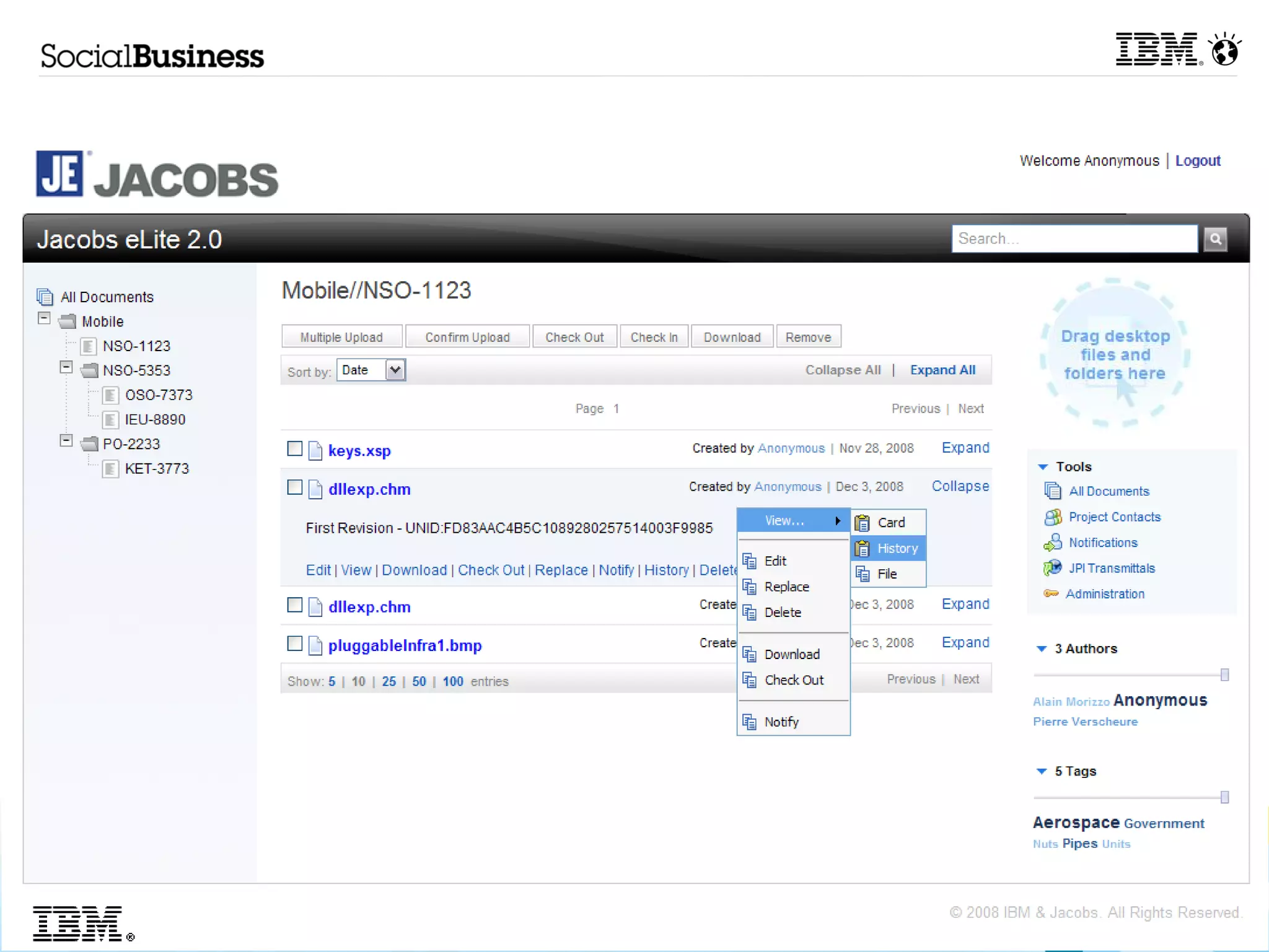
Task: Adjust the Authors slider handle
Action: coord(1224,675)
